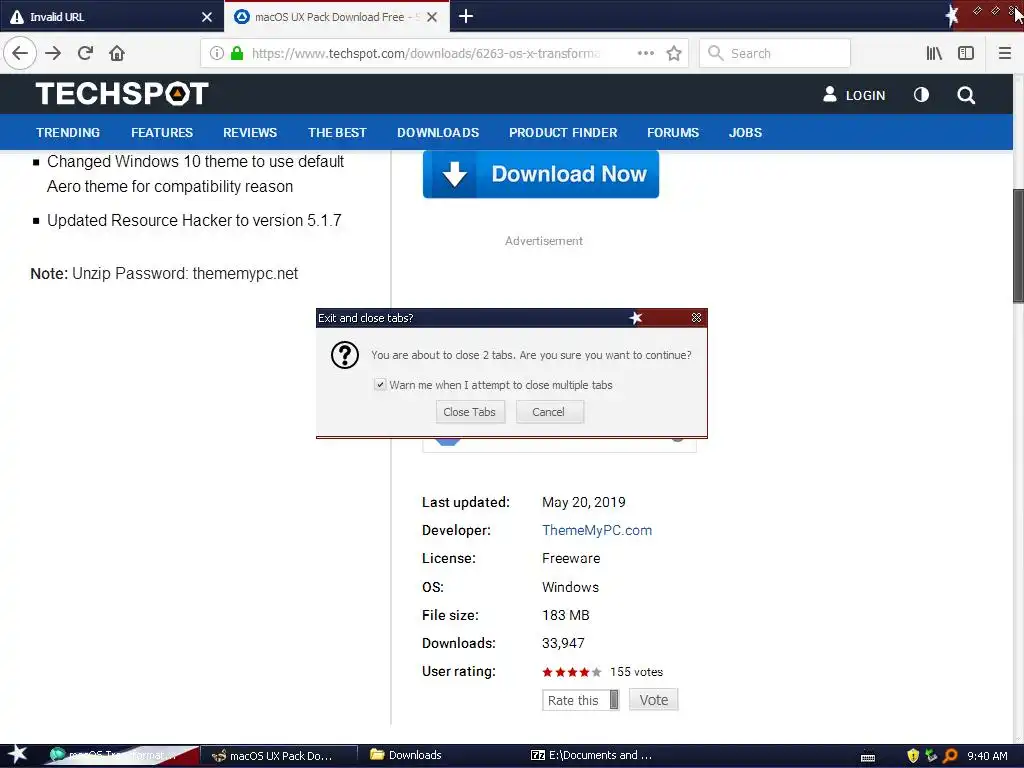The image size is (1024, 768).
Task: Click inside the Firefox Search box
Action: pyautogui.click(x=775, y=53)
